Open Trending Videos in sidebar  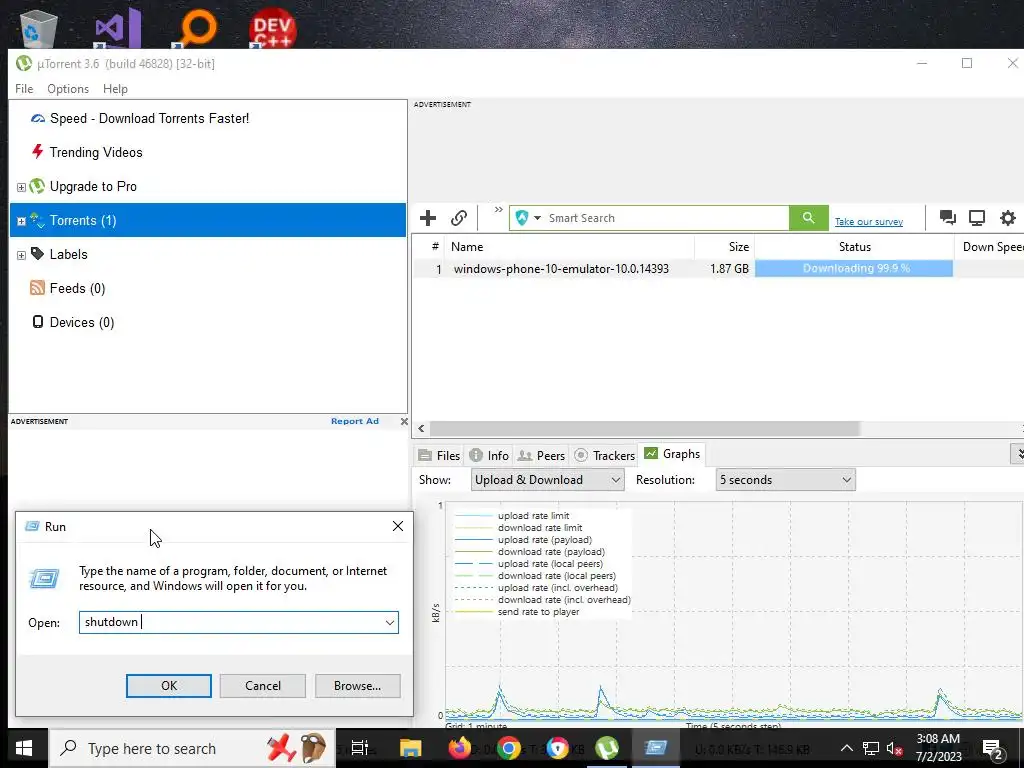point(95,152)
